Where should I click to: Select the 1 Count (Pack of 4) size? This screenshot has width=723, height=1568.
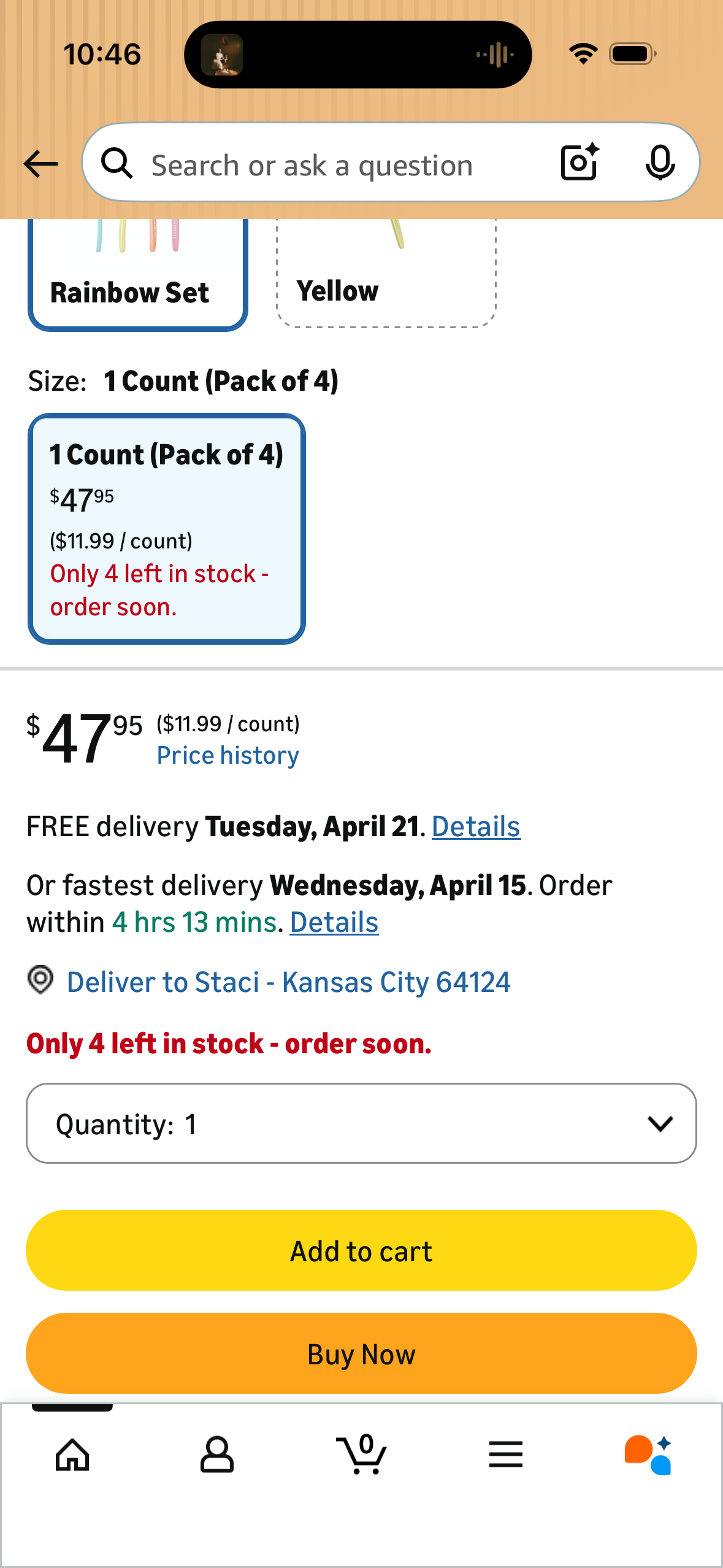coord(167,529)
